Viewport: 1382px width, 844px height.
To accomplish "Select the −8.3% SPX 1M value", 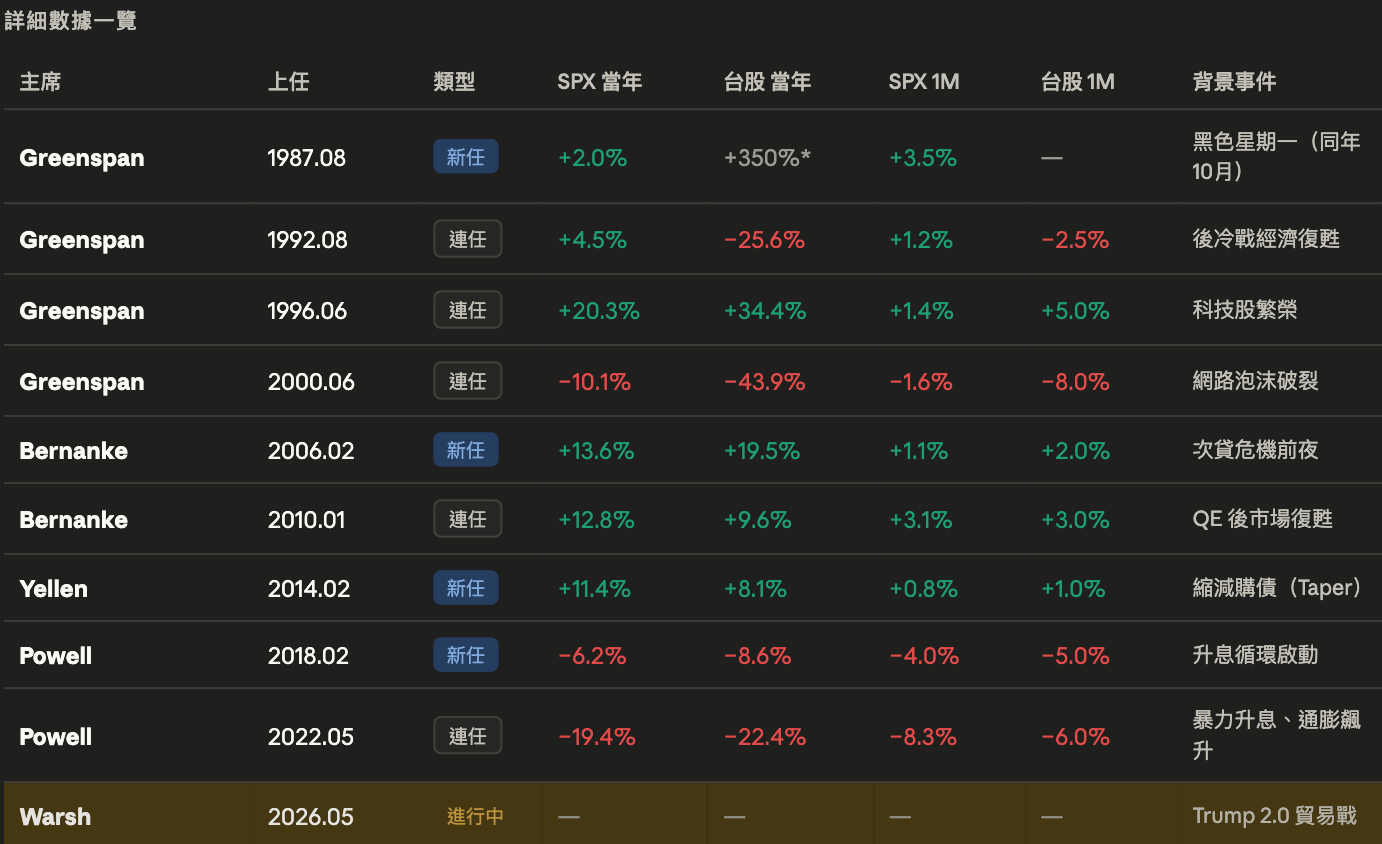I will (923, 737).
